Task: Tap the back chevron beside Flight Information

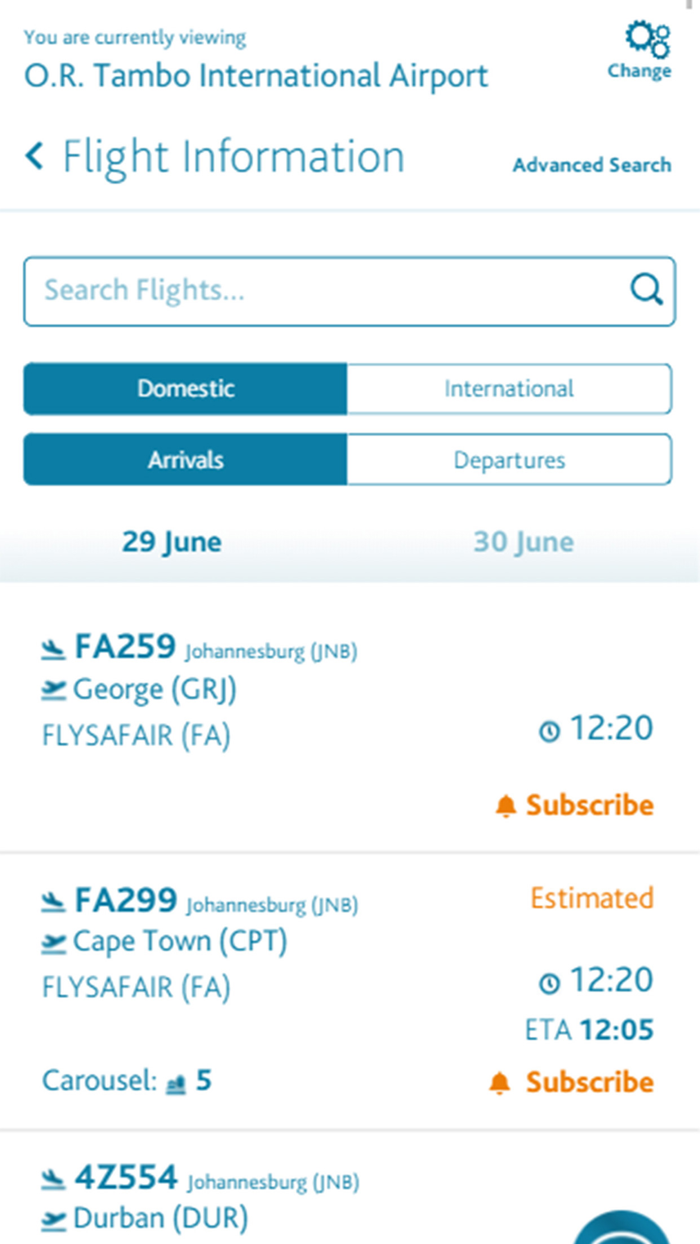Action: point(35,157)
